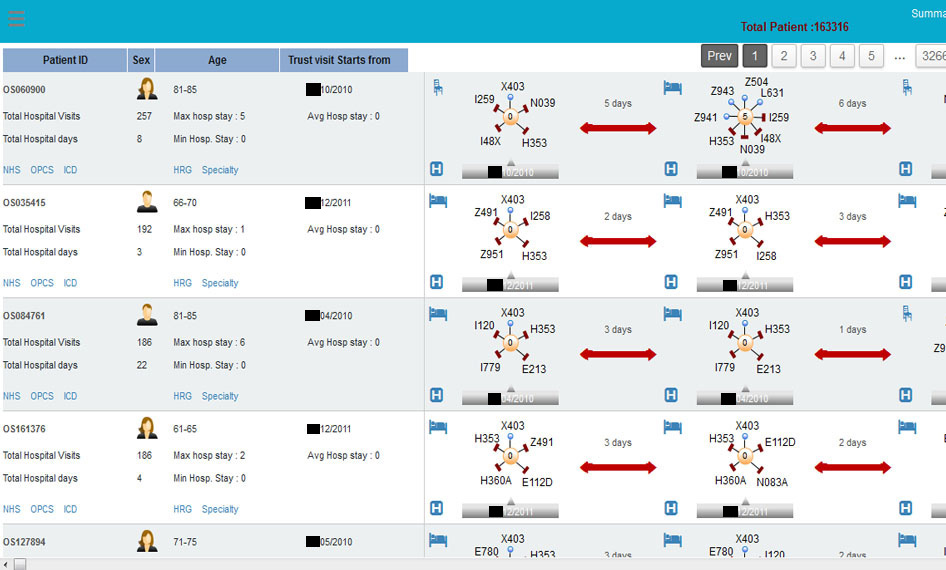This screenshot has height=570, width=946.
Task: Open Specialty link for patient OS060900
Action: point(220,170)
